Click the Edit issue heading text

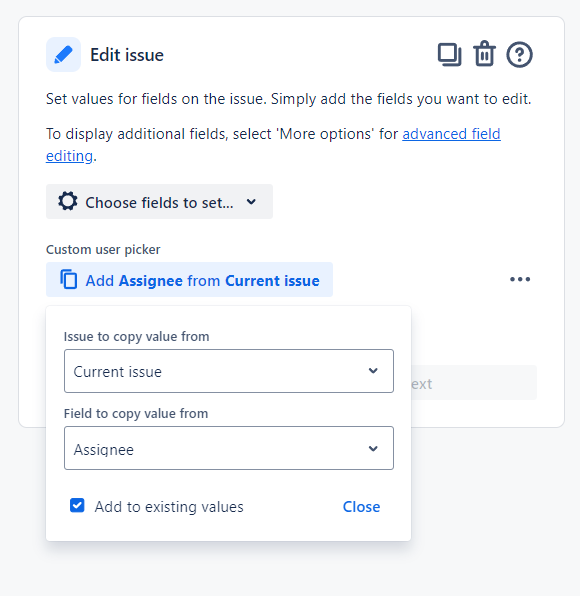point(127,55)
